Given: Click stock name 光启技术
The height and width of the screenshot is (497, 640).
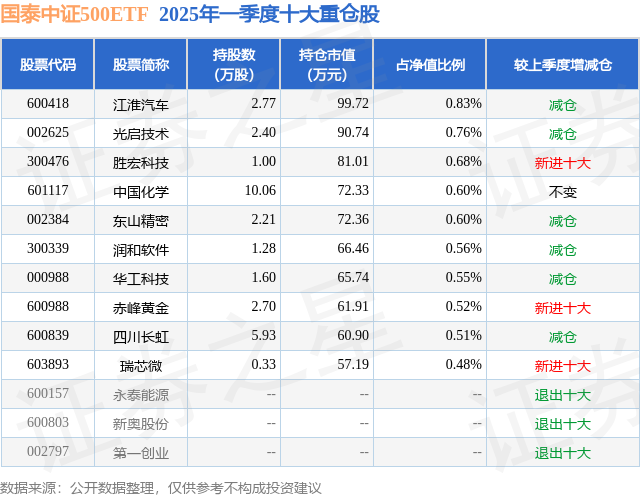Looking at the screenshot, I should [x=141, y=133].
